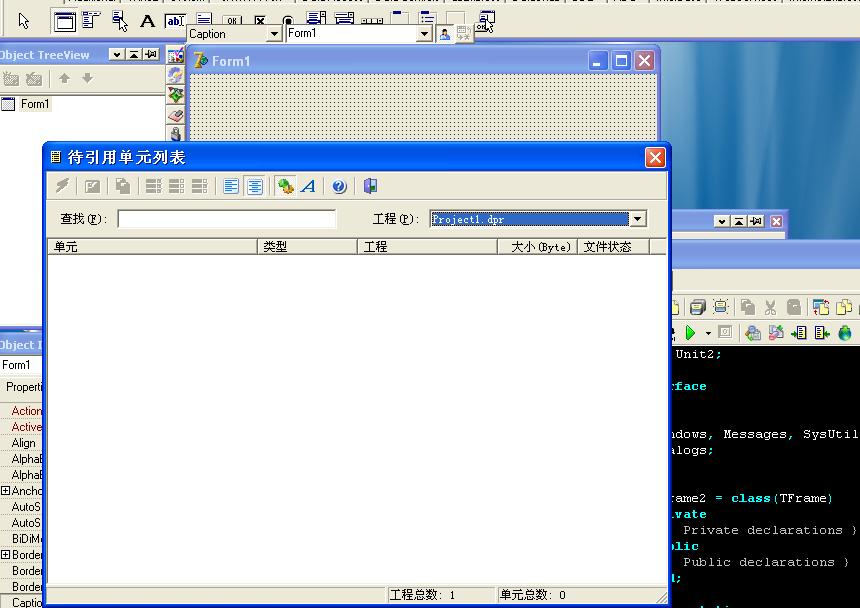The image size is (860, 608).
Task: Select the arrow pointer tool in palette
Action: [24, 21]
